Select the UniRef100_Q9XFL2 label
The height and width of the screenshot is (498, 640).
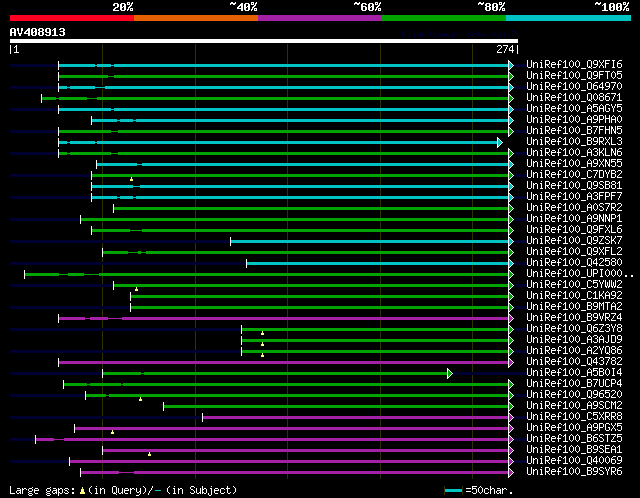(x=574, y=252)
